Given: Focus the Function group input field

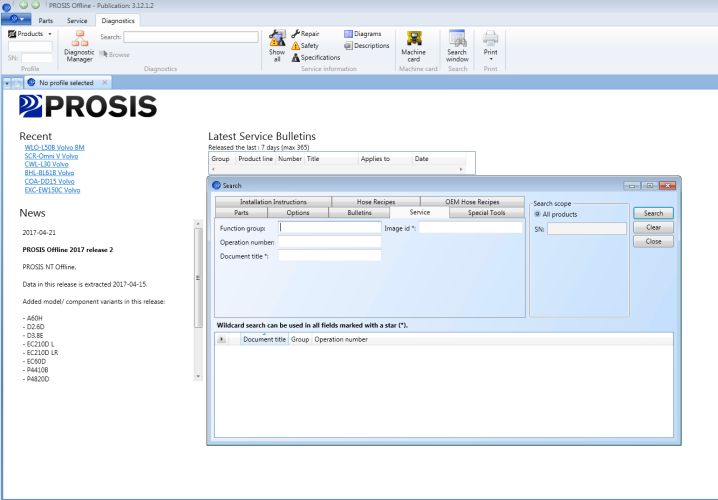Looking at the screenshot, I should (330, 228).
